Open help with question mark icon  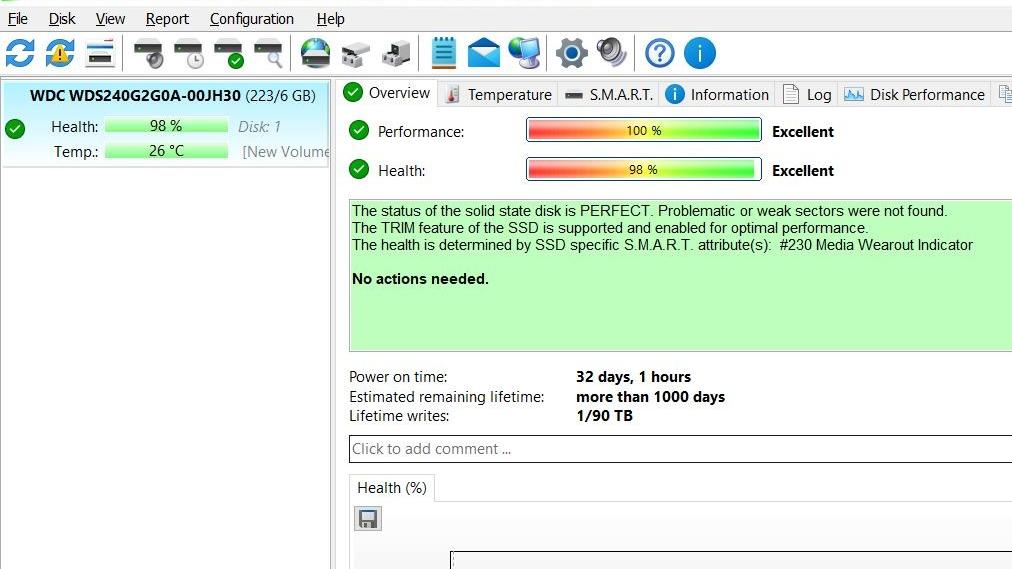pyautogui.click(x=659, y=53)
